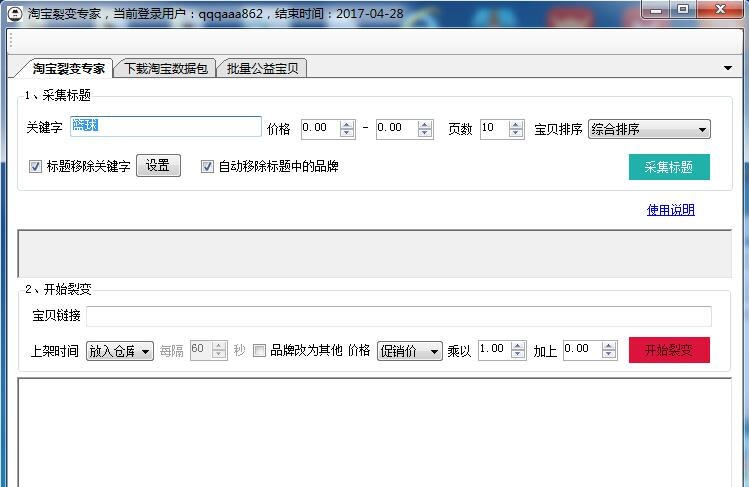
Task: Open 批量公益宝贝 tab
Action: [x=262, y=68]
